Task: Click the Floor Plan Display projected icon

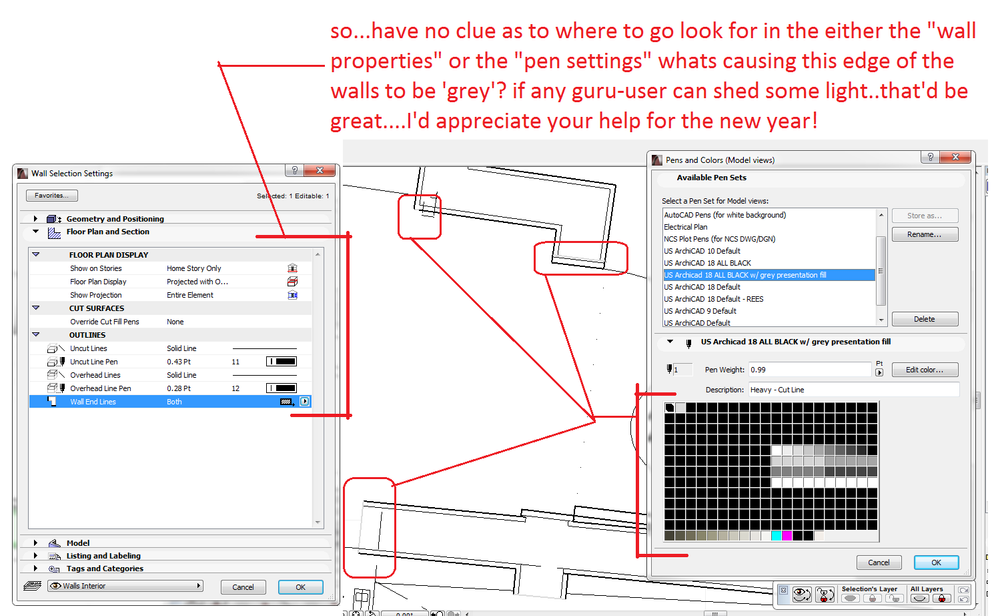Action: pos(292,281)
